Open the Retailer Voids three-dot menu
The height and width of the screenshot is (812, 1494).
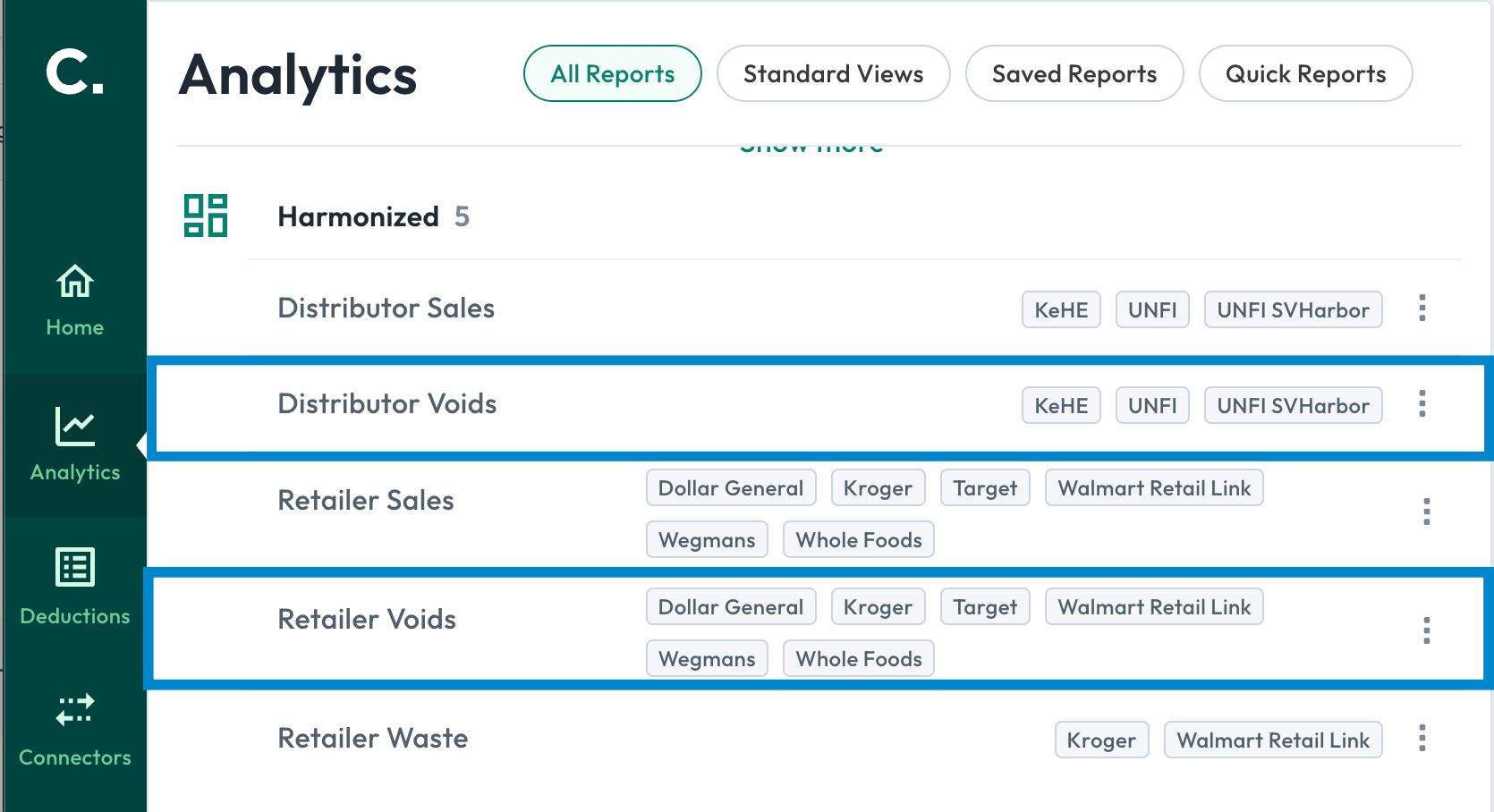(1427, 631)
